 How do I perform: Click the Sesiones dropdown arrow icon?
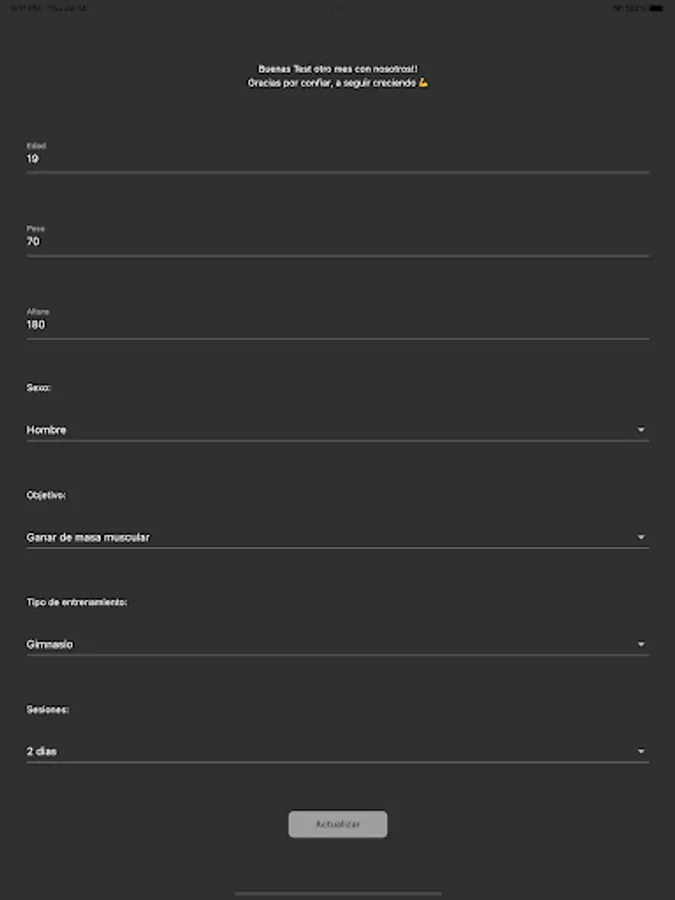coord(641,751)
